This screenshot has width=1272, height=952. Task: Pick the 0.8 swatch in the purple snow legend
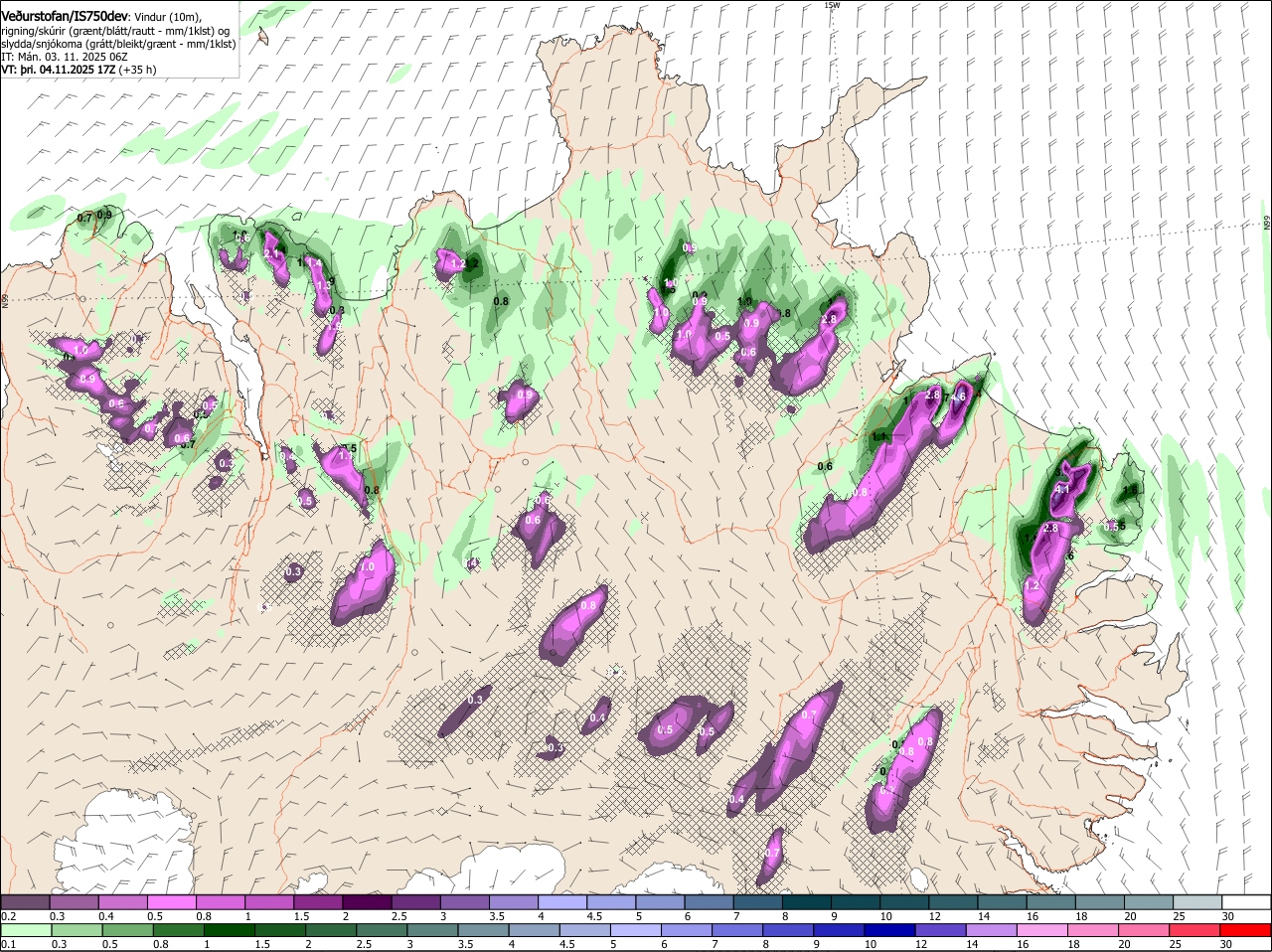(x=220, y=901)
